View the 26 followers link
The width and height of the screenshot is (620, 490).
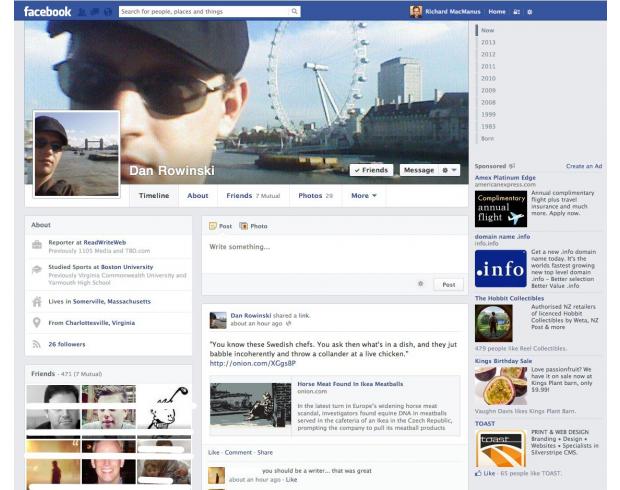67,344
